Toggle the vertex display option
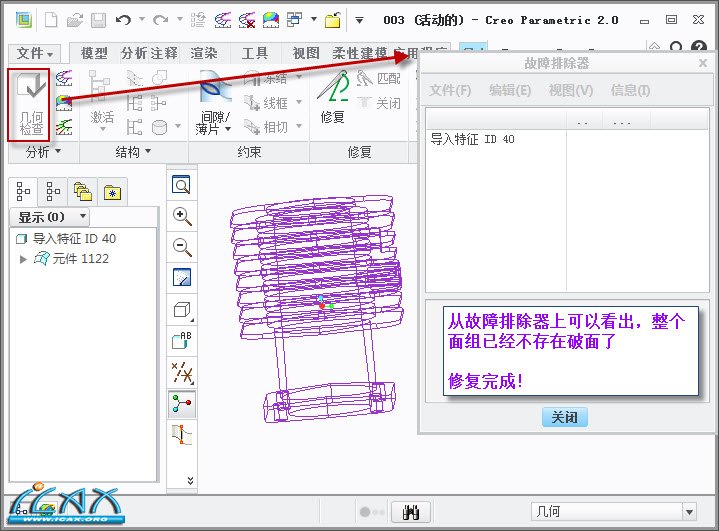Viewport: 719px width, 531px height. [182, 403]
